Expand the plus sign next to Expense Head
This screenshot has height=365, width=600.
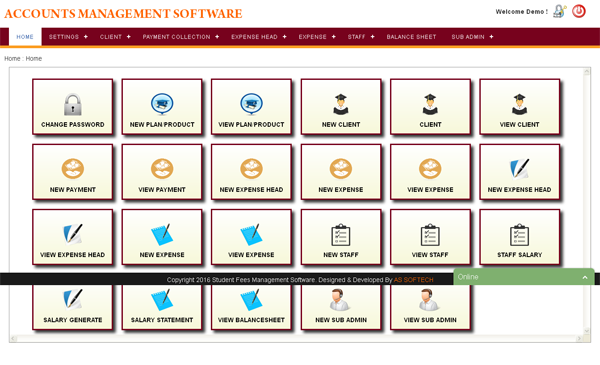pos(284,37)
